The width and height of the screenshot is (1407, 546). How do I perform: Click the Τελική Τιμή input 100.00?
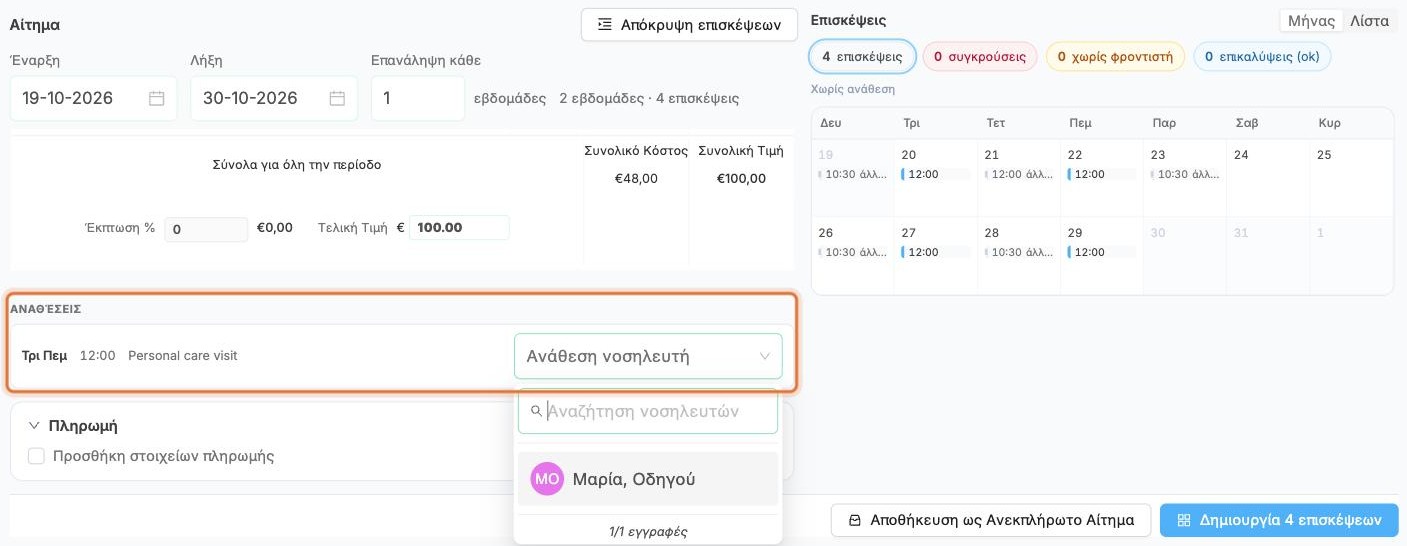pyautogui.click(x=459, y=227)
